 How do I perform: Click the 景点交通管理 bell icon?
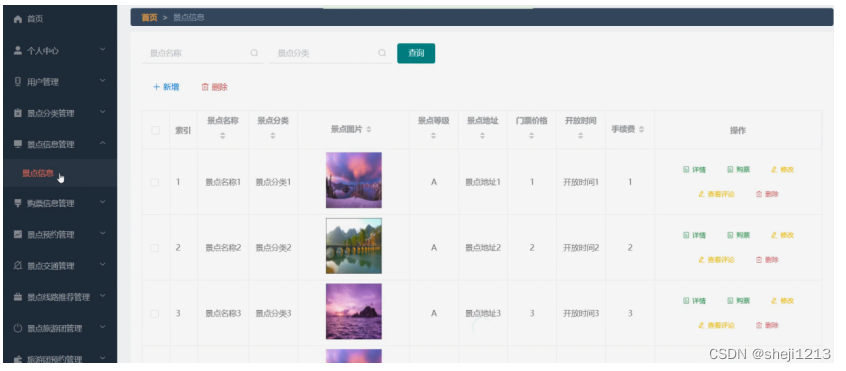pos(18,265)
